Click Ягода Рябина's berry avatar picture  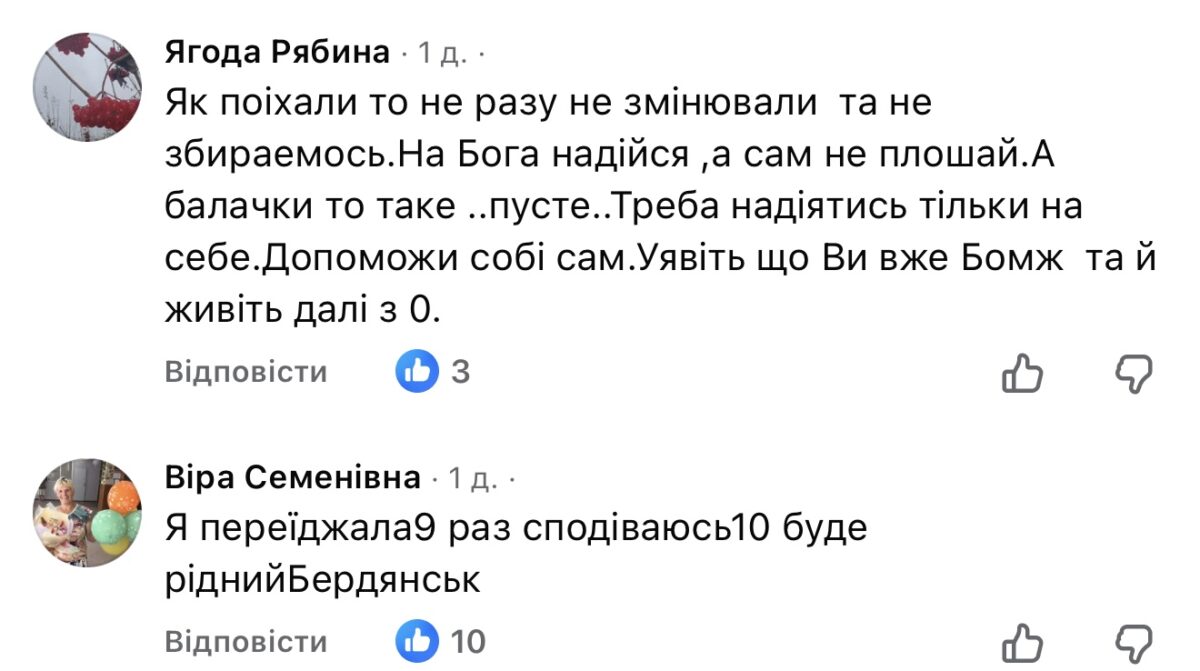click(87, 86)
